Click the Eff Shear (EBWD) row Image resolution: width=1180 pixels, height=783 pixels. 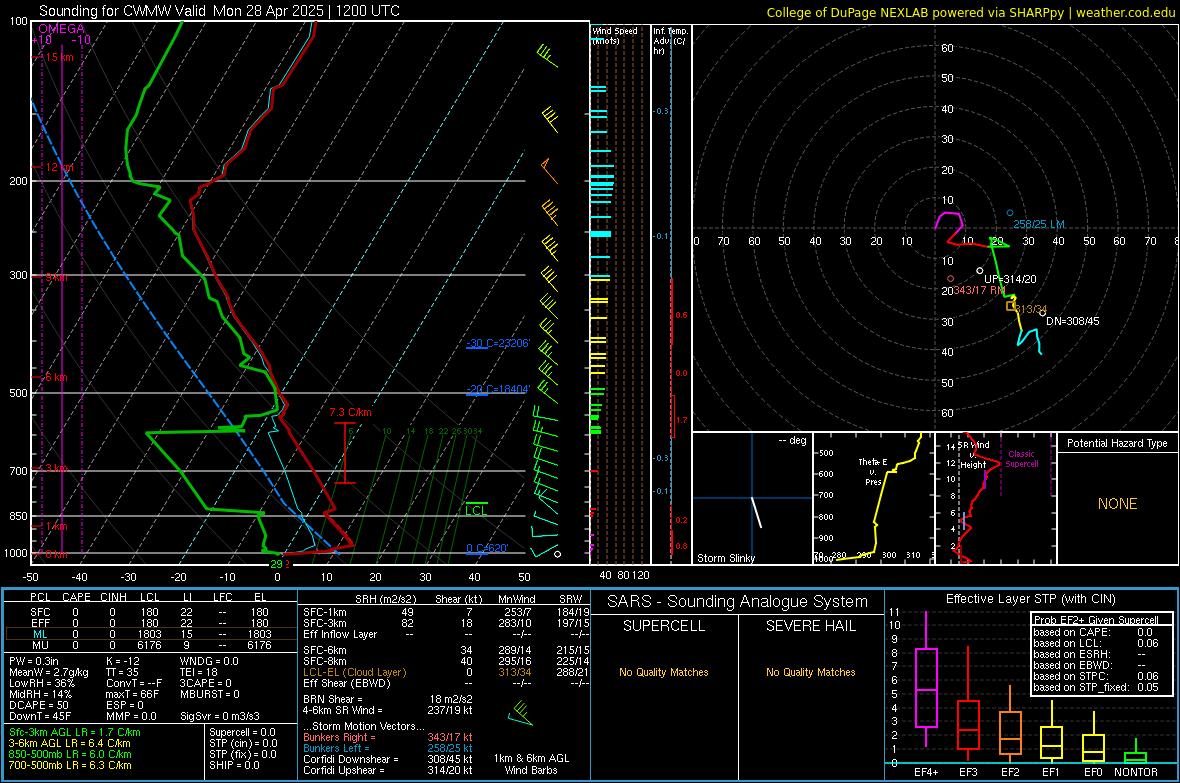tap(446, 683)
